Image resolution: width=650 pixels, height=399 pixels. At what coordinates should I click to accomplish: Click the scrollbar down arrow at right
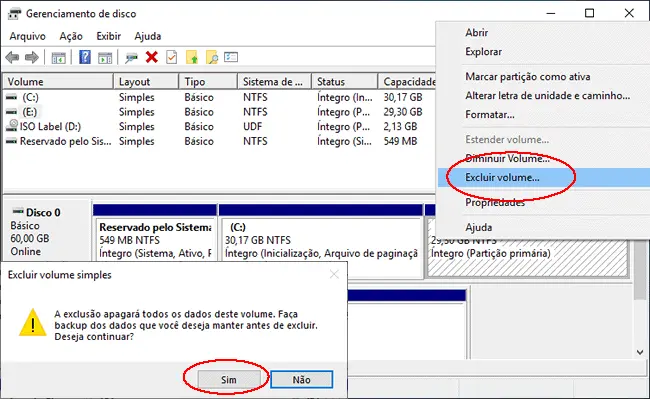(640, 352)
